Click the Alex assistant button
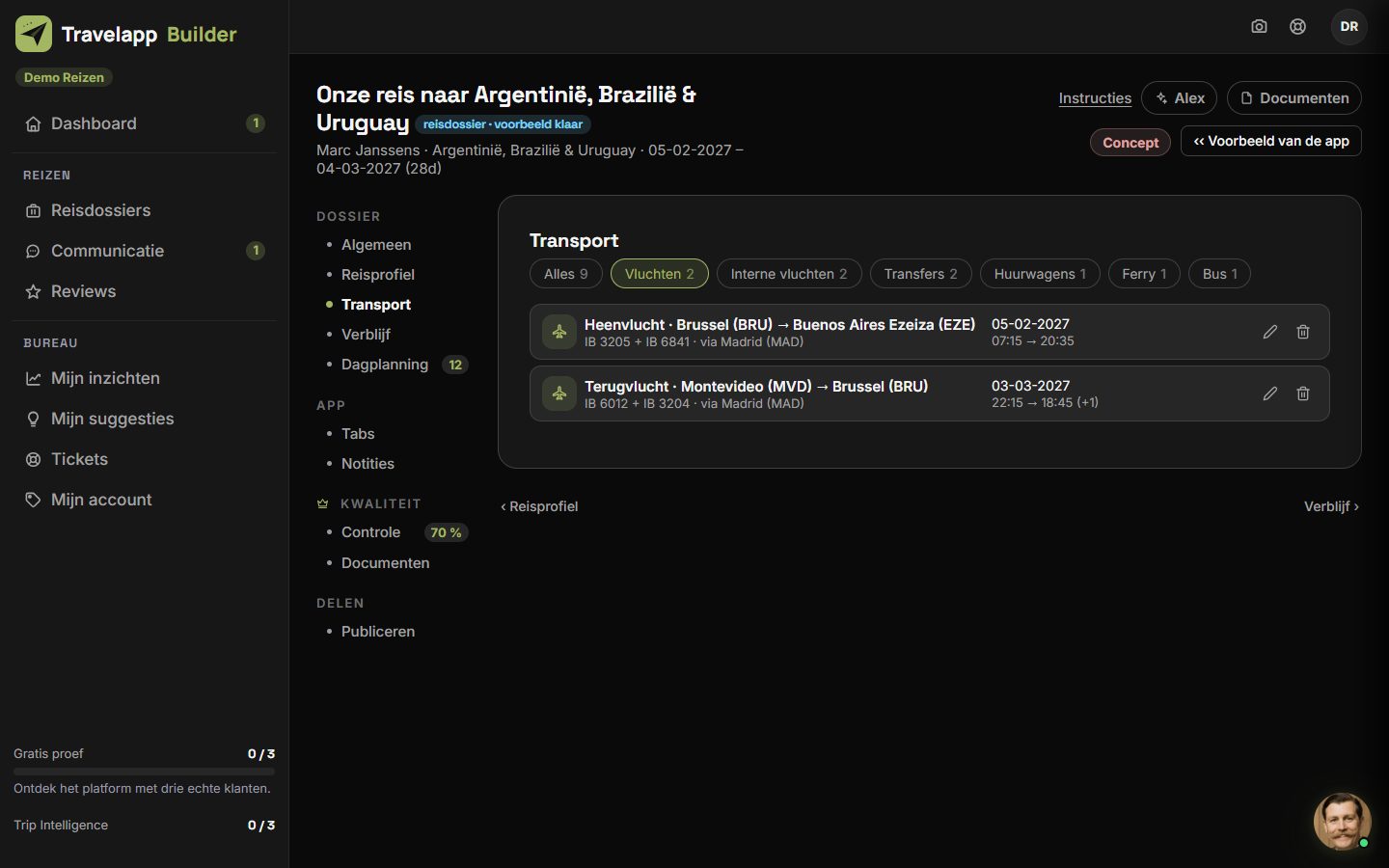Screen dimensions: 1389x868 click(1179, 98)
